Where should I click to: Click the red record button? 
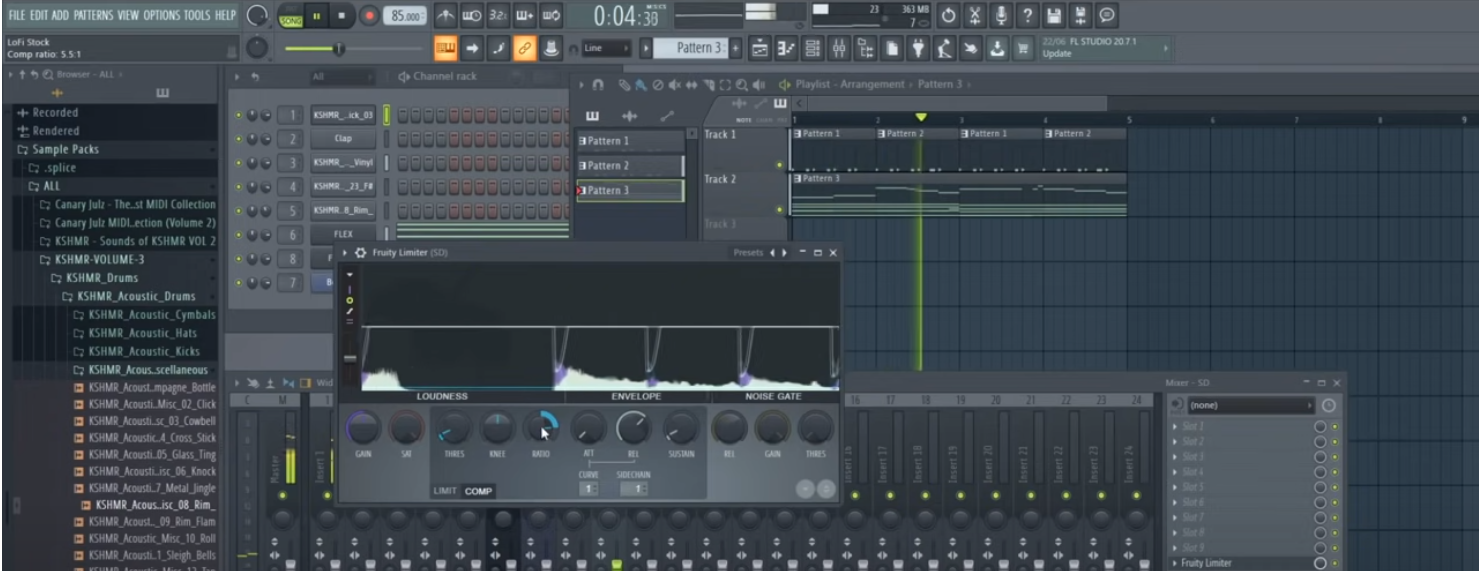pyautogui.click(x=369, y=16)
